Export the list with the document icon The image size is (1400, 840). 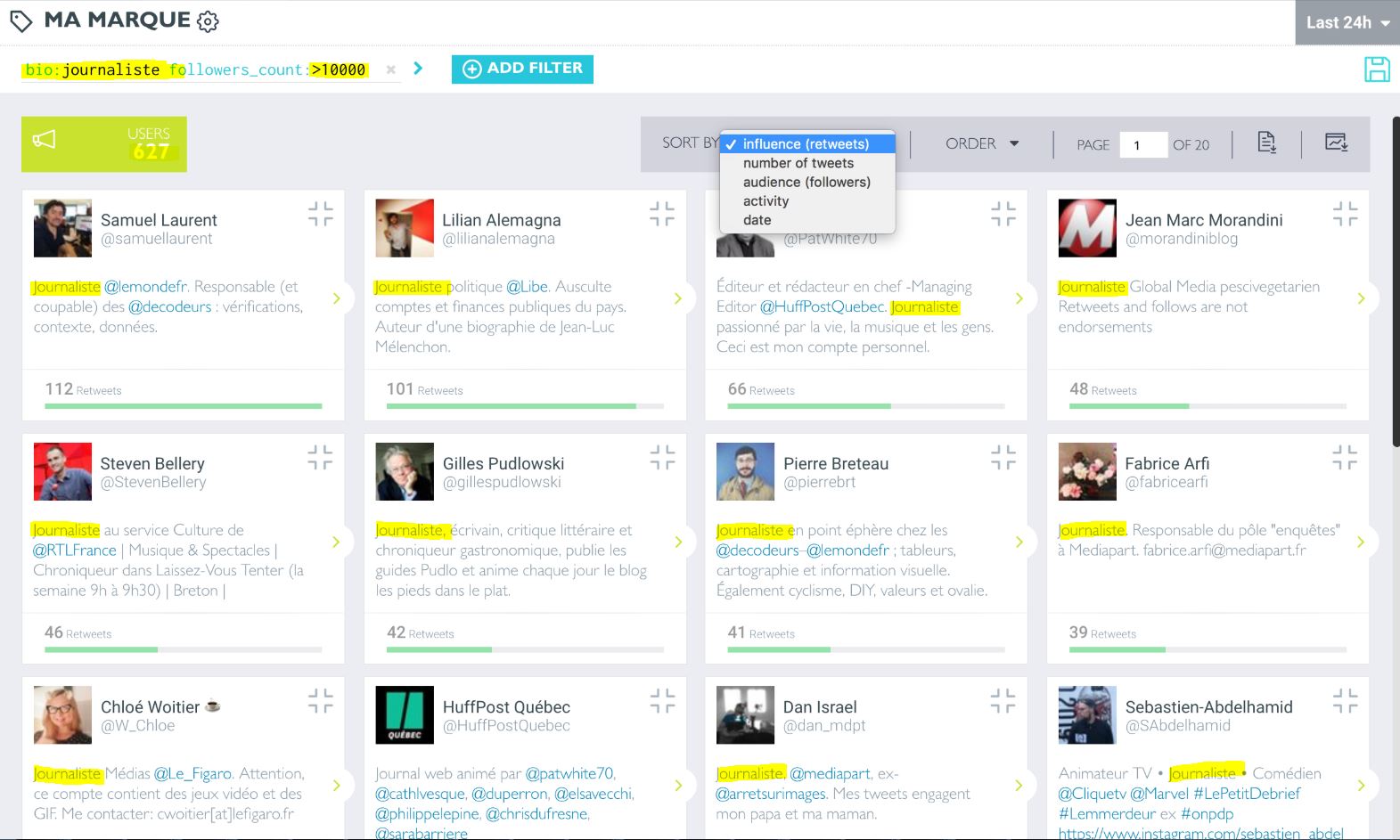[x=1266, y=143]
